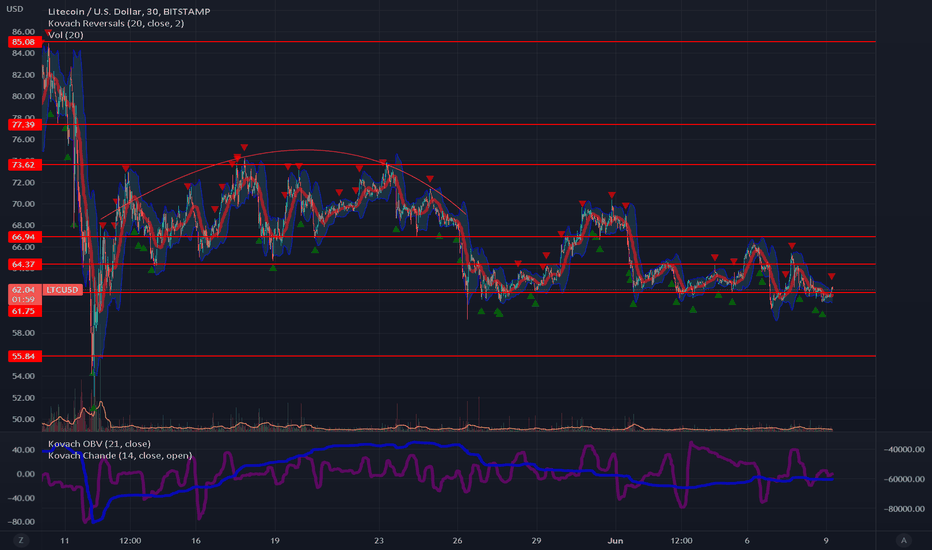
Task: Click the 72.00 price scale value
Action: [x=23, y=183]
